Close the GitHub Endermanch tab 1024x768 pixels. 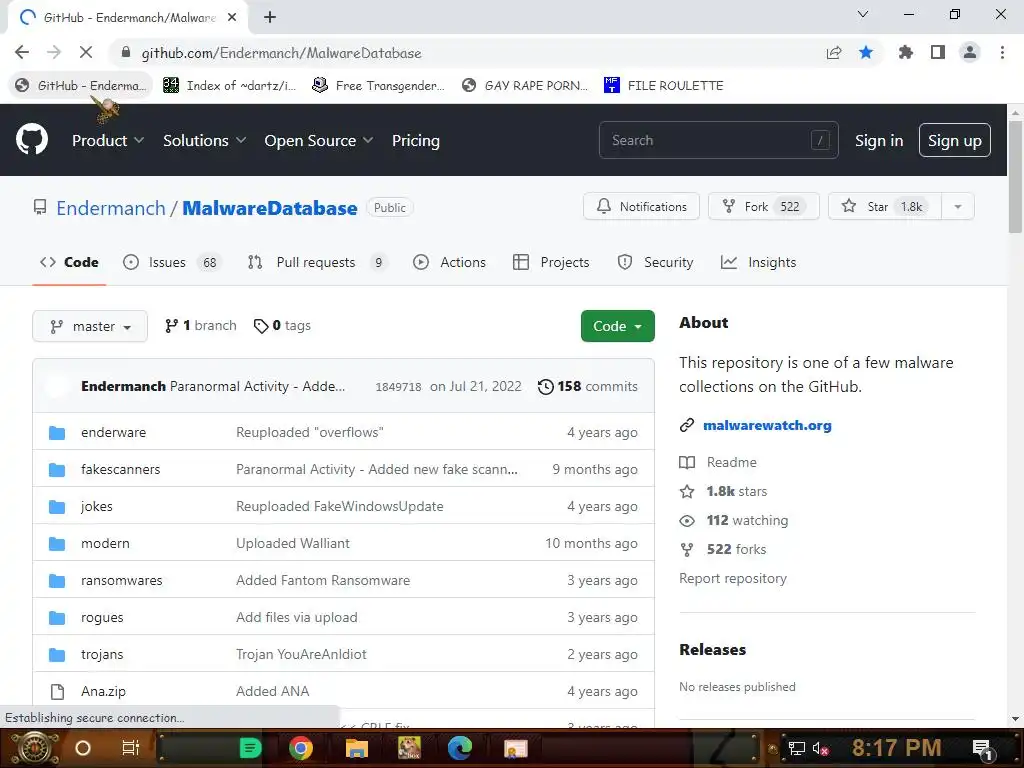[x=232, y=18]
